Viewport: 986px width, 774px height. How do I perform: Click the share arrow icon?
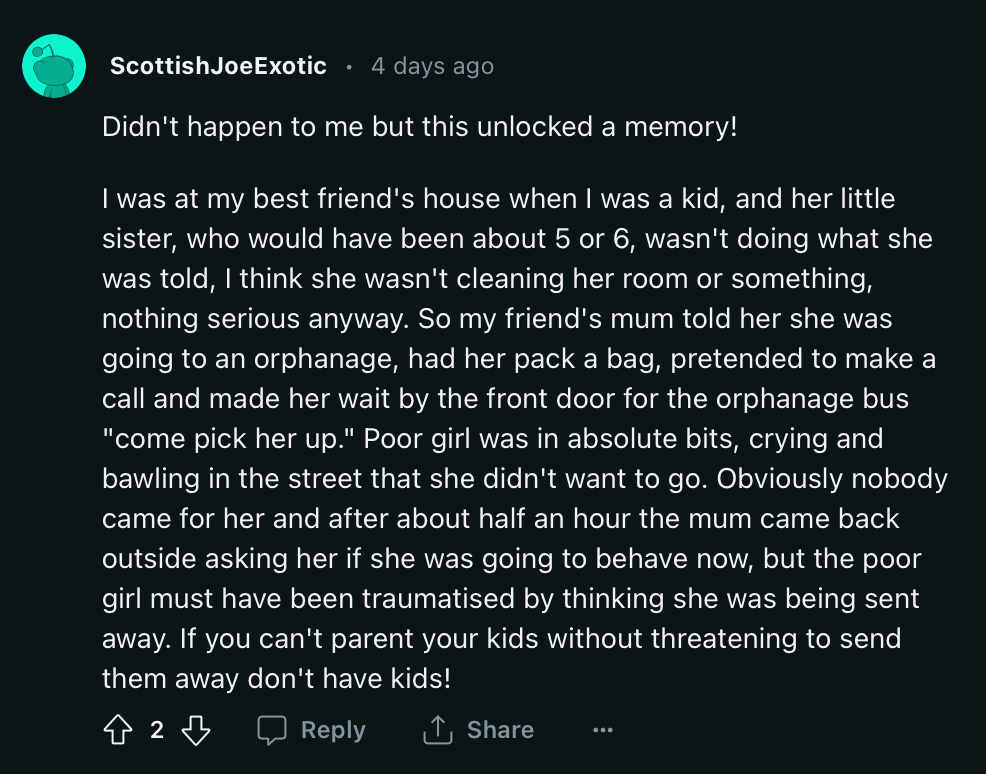click(437, 731)
